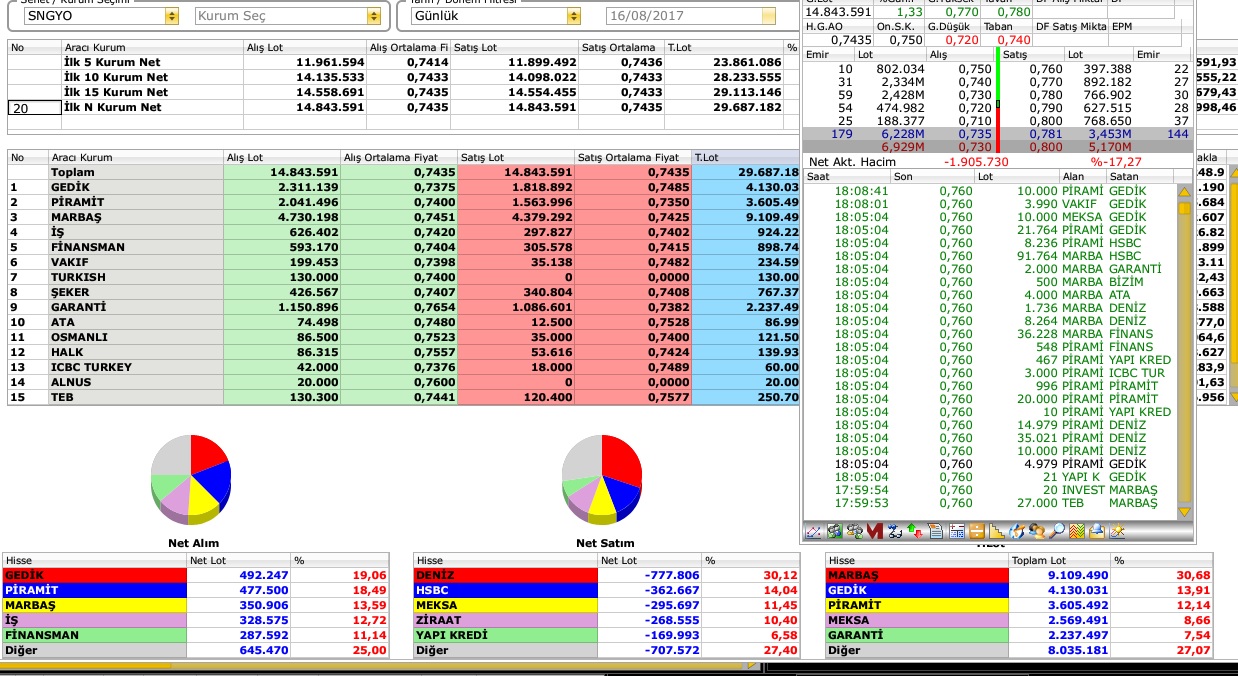
Task: Select FİNANSMAN row in main broker table
Action: pyautogui.click(x=403, y=247)
